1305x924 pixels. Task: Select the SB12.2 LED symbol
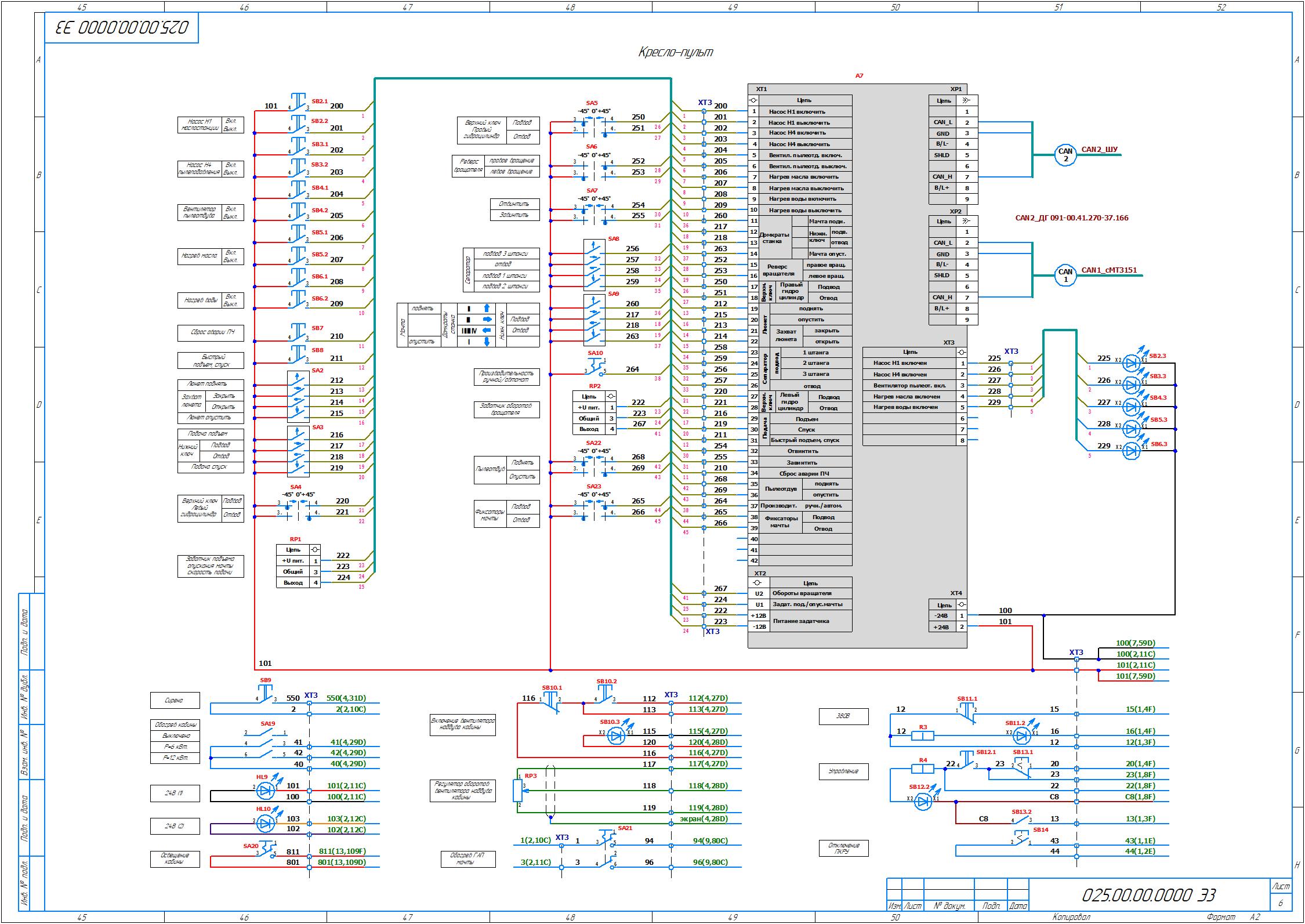pyautogui.click(x=923, y=802)
